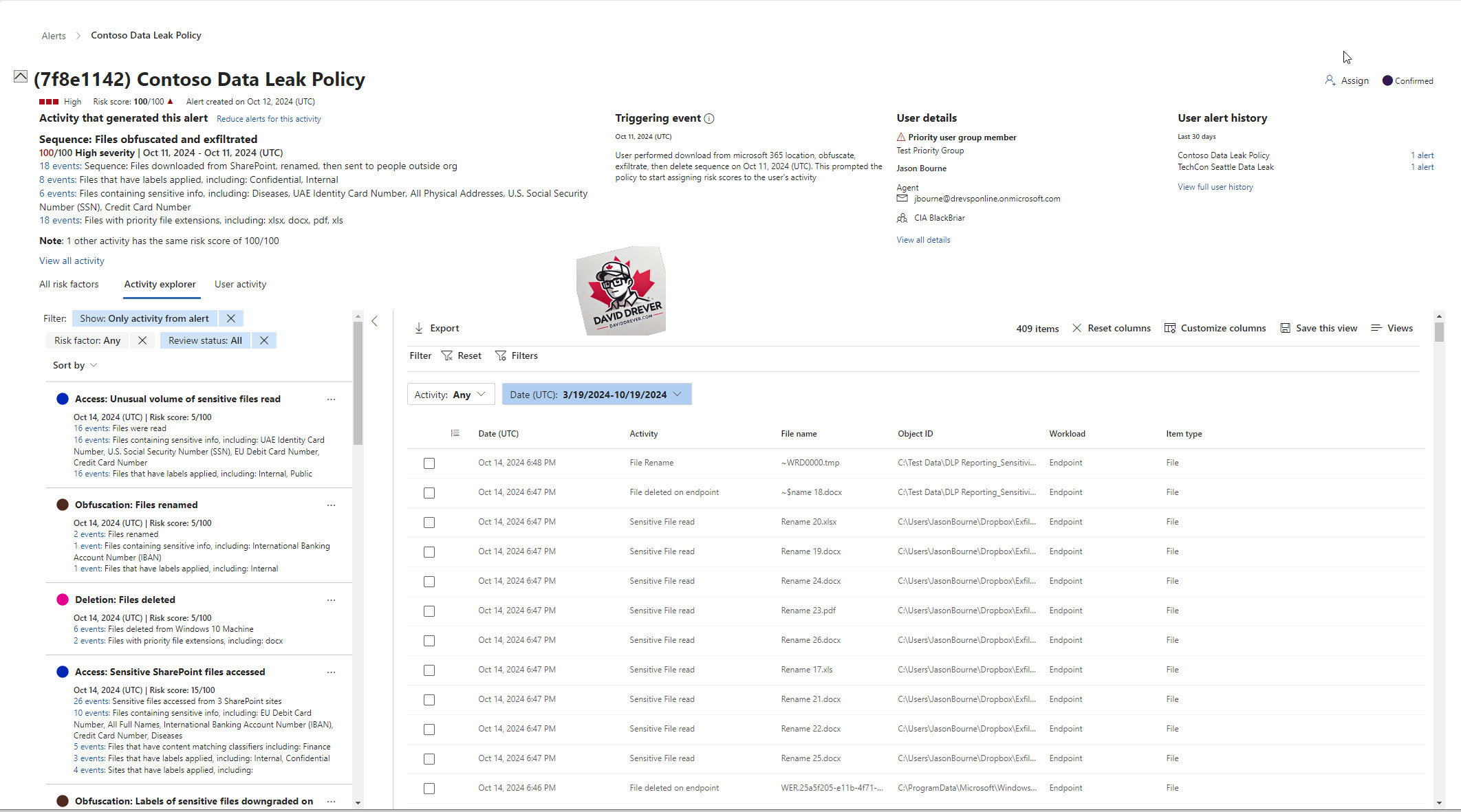This screenshot has height=812, width=1461.
Task: Select checkbox for Rename 19.docx row
Action: tap(429, 552)
